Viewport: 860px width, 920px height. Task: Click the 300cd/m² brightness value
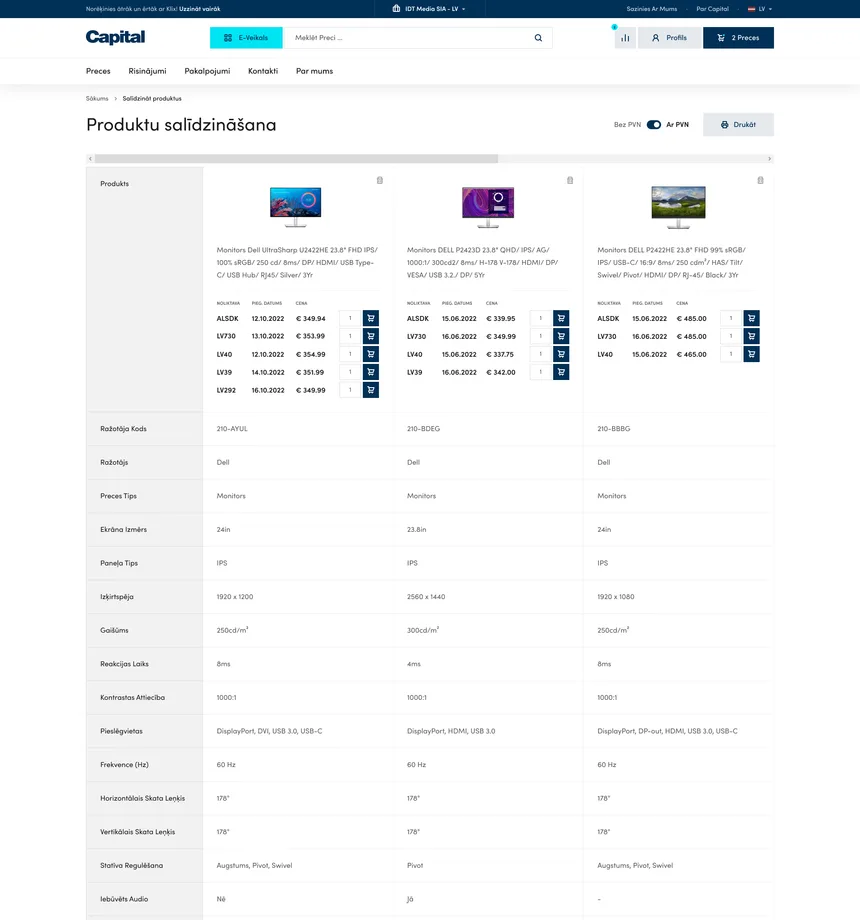coord(423,630)
